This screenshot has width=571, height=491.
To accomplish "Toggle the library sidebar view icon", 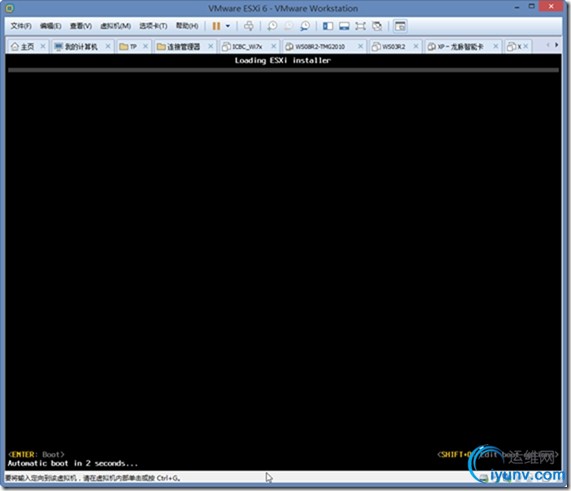I will [328, 26].
